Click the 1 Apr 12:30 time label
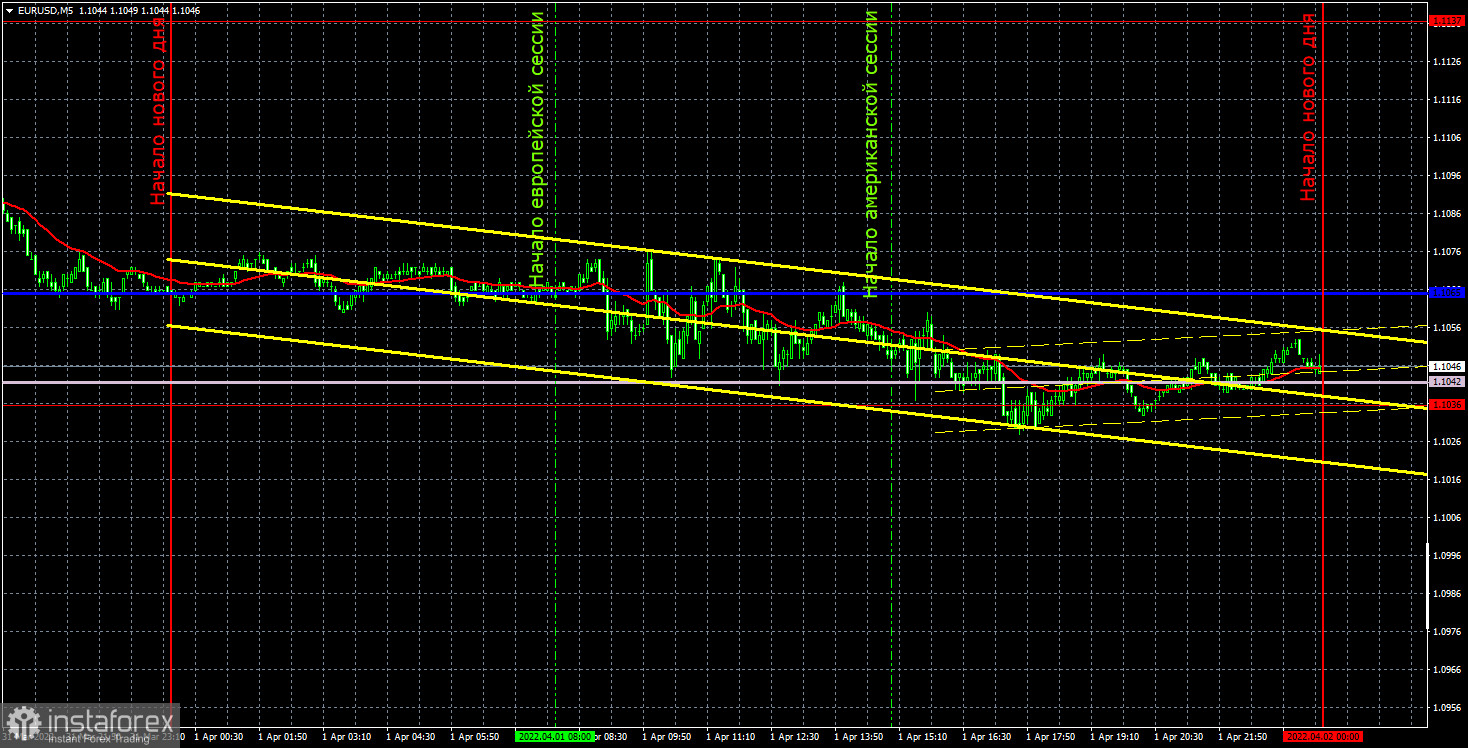The width and height of the screenshot is (1468, 748). coord(795,736)
